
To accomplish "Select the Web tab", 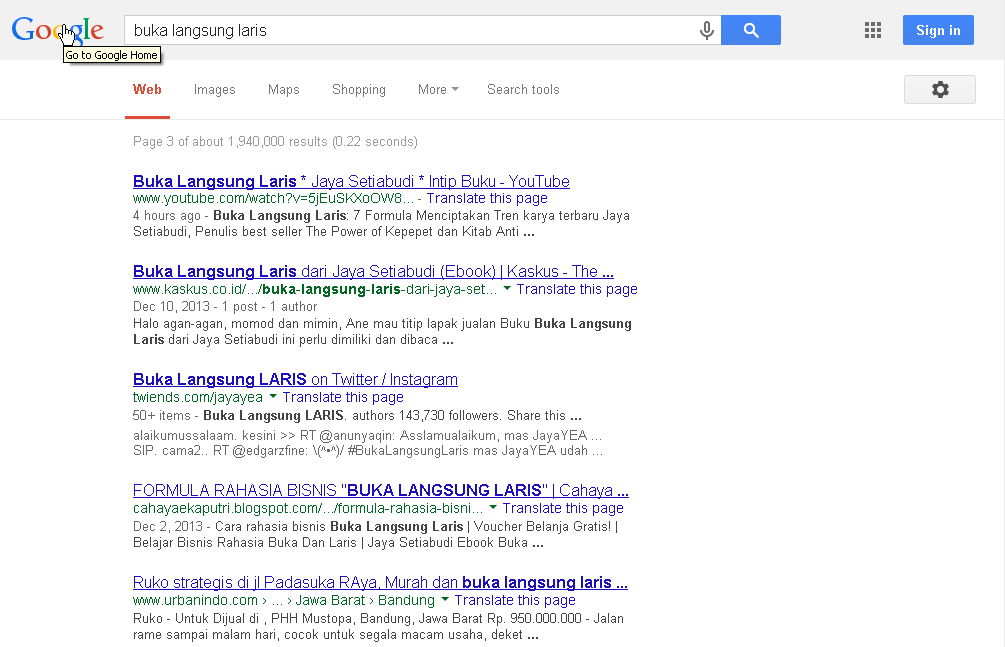I will [x=147, y=90].
